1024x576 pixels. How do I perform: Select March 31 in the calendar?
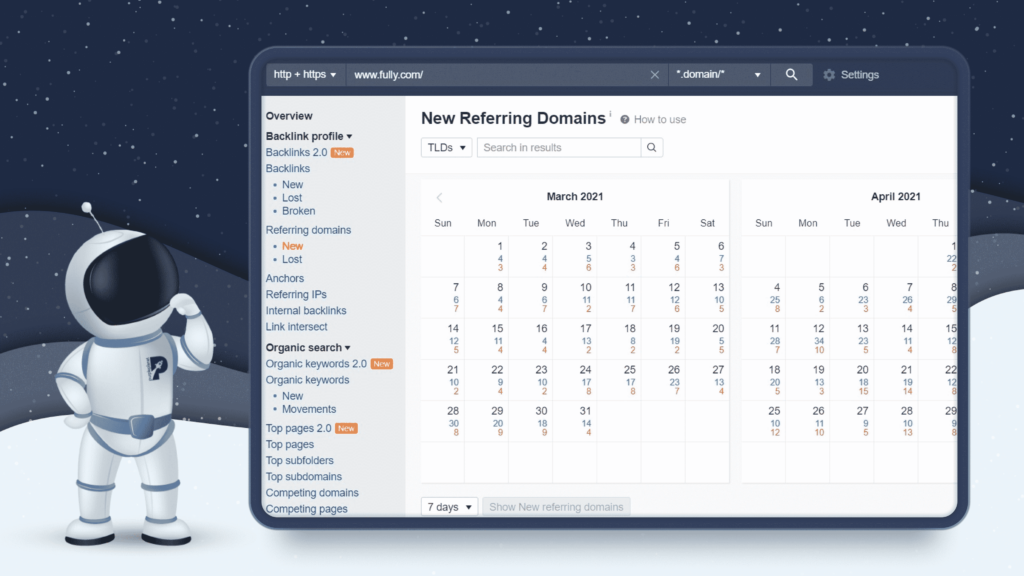click(575, 421)
